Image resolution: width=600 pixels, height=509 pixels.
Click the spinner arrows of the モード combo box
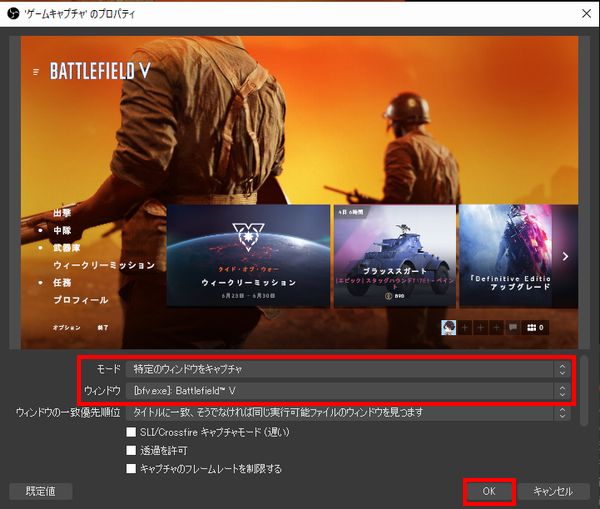(x=562, y=369)
